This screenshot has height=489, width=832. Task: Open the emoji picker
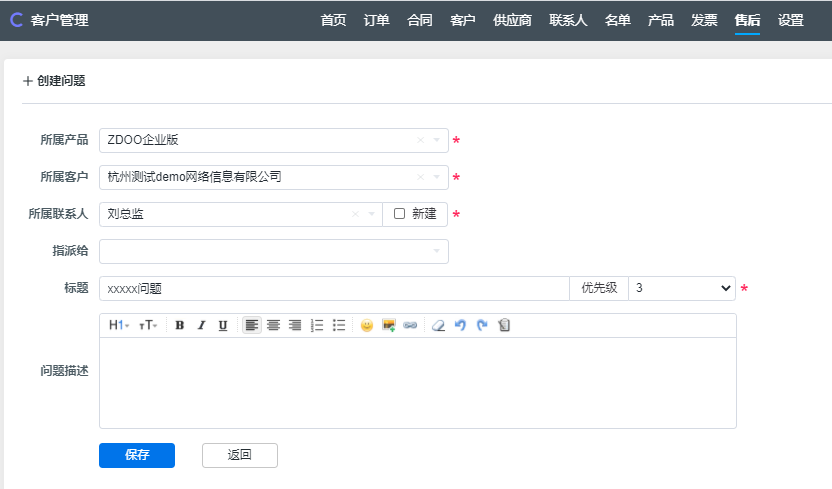pos(367,325)
